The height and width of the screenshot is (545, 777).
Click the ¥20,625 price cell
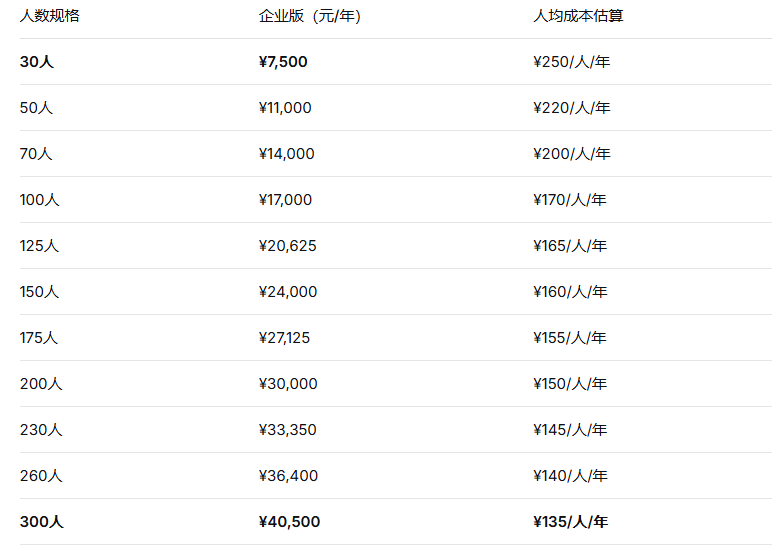(x=287, y=246)
